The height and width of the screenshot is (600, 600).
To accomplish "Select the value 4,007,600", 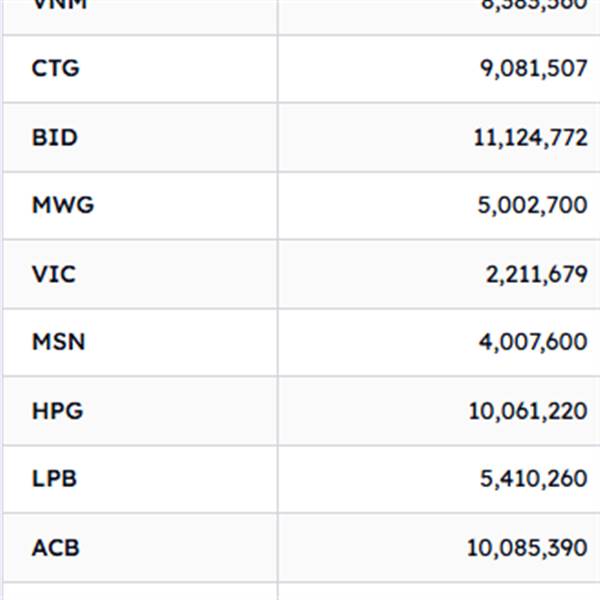I will (x=533, y=342).
